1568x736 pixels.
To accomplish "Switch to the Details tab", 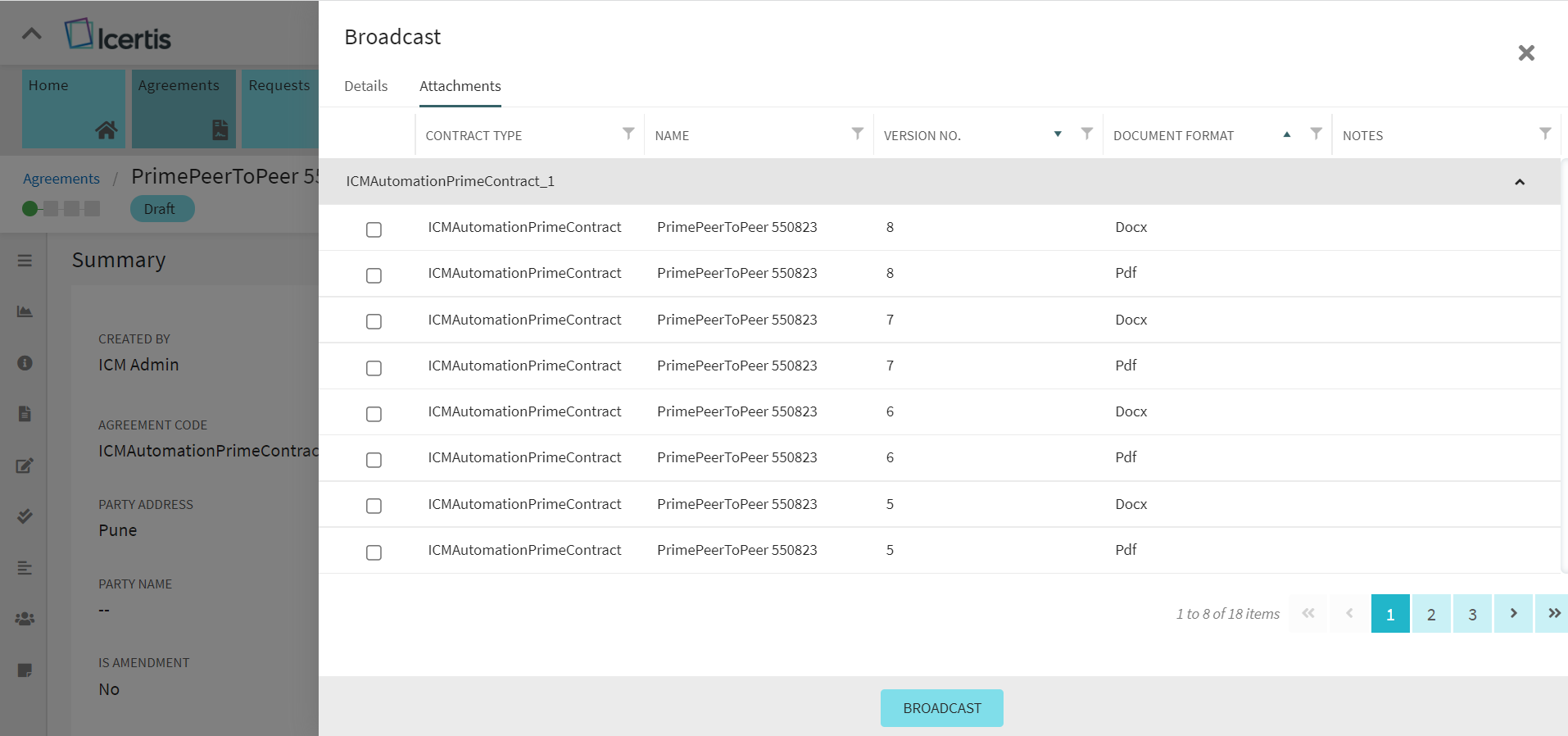I will coord(365,86).
